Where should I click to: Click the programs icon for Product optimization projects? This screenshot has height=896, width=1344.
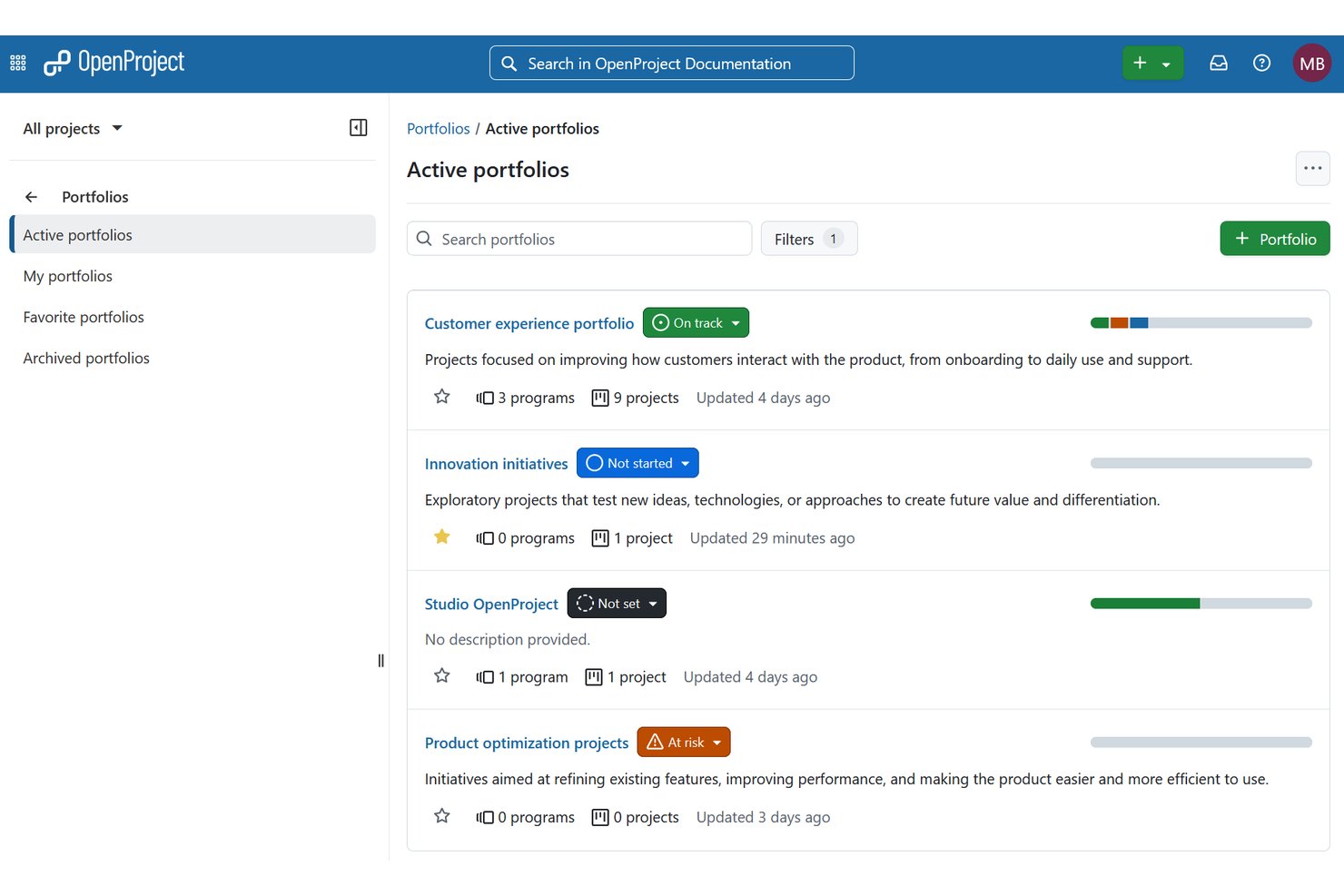[485, 817]
